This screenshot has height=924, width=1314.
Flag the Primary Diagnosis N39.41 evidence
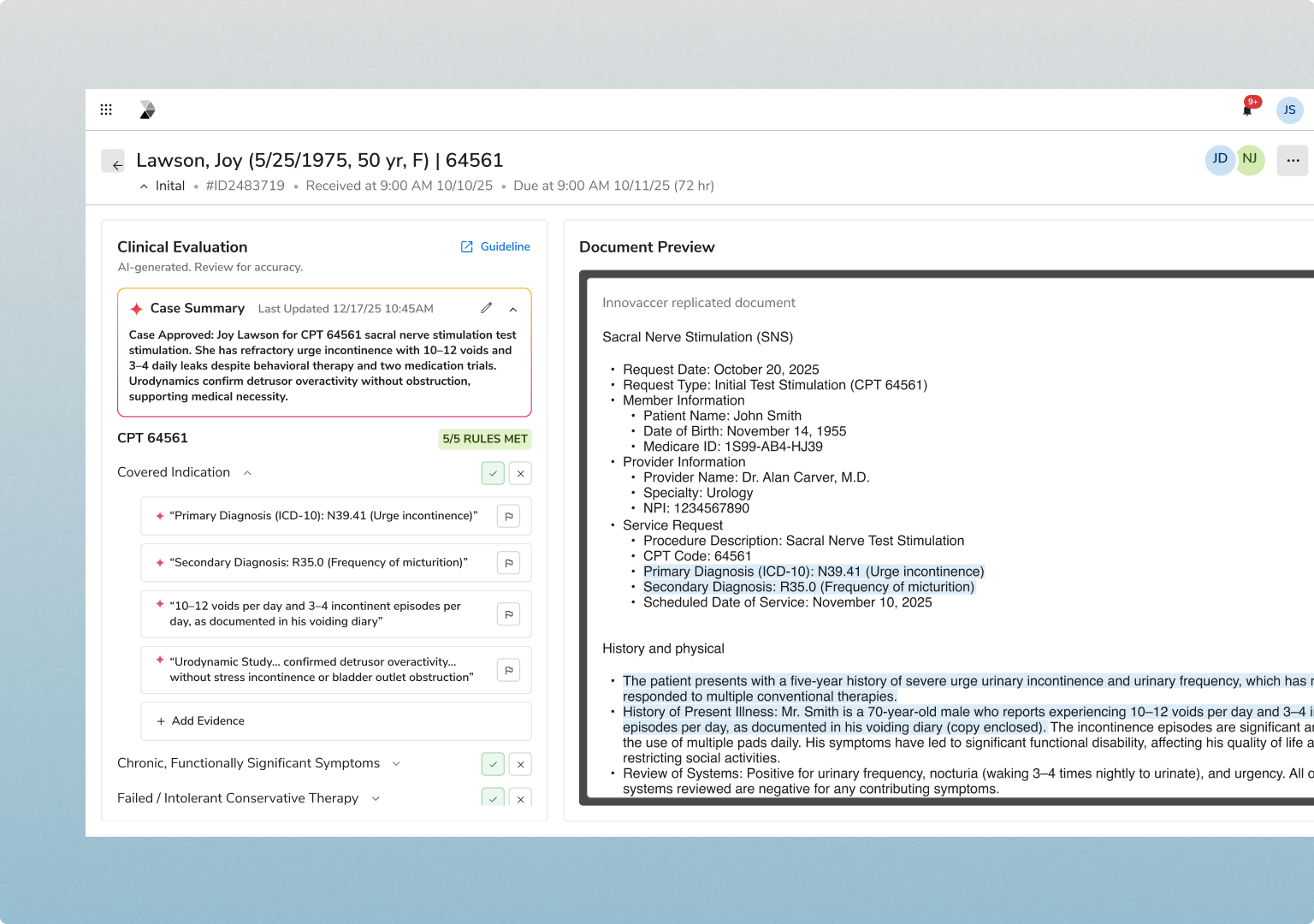509,517
